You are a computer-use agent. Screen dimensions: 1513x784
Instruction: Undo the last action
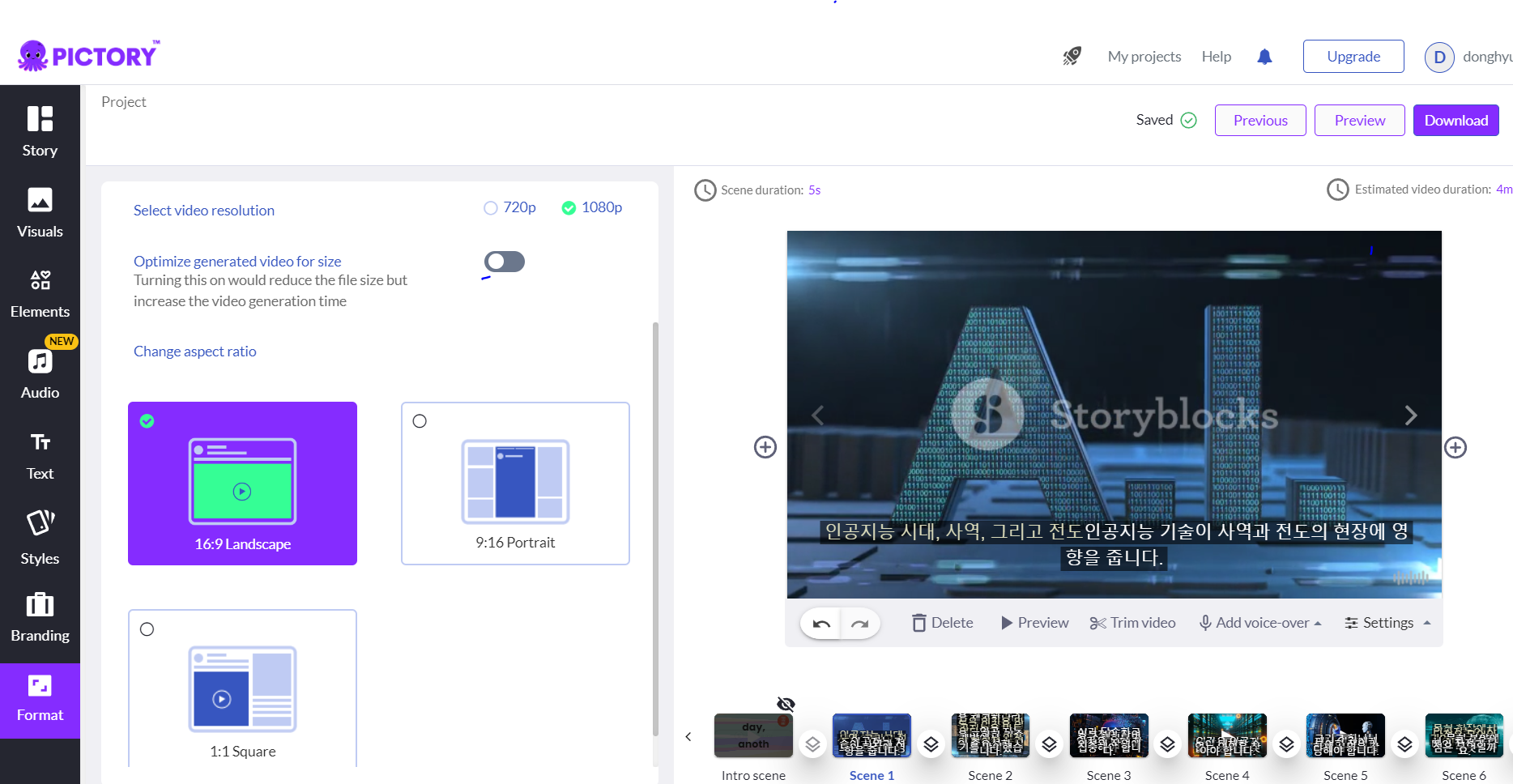(x=821, y=623)
